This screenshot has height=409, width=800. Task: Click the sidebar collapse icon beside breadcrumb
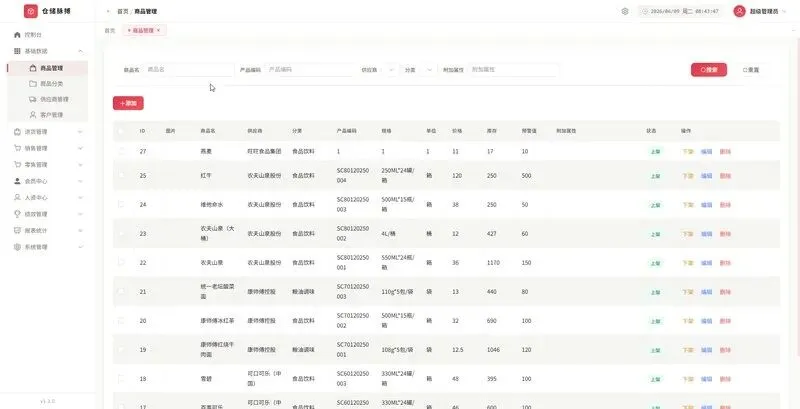pos(108,11)
